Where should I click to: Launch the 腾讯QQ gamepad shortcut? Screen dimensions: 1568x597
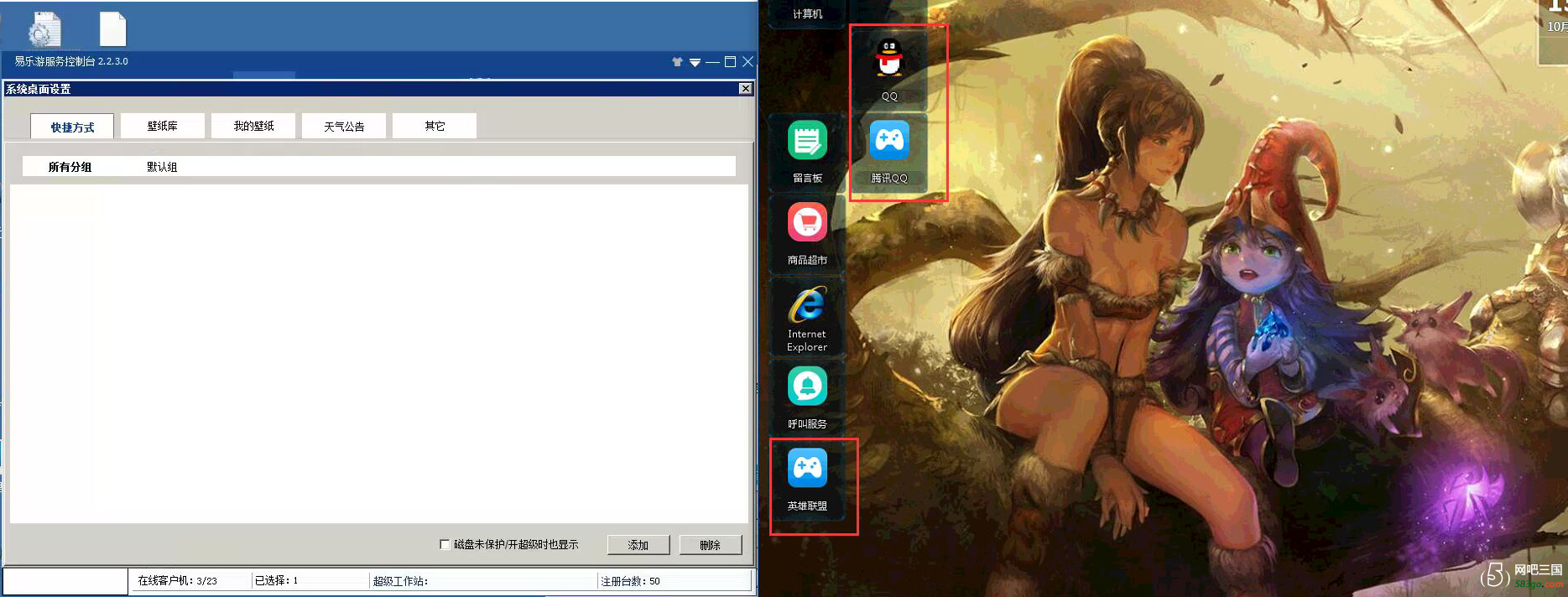tap(889, 141)
